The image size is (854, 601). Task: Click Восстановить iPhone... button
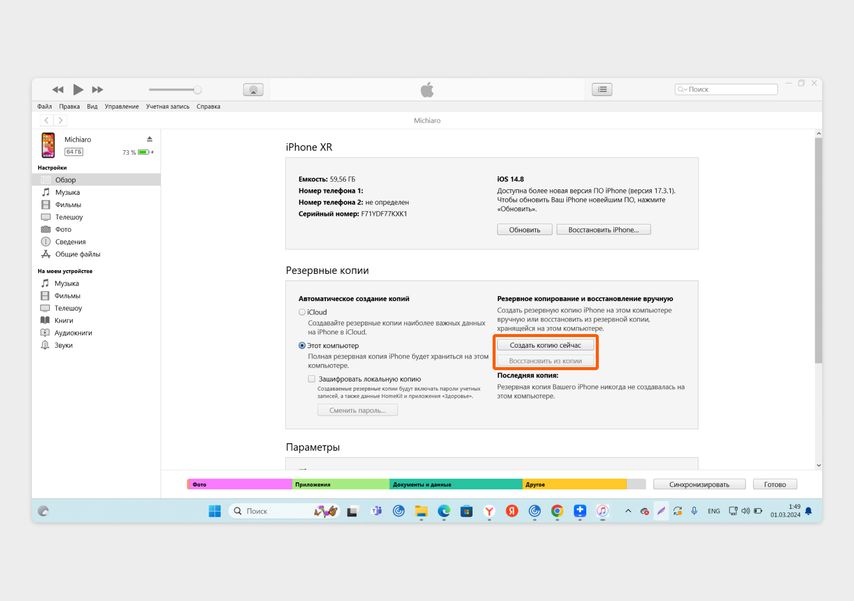click(x=603, y=230)
